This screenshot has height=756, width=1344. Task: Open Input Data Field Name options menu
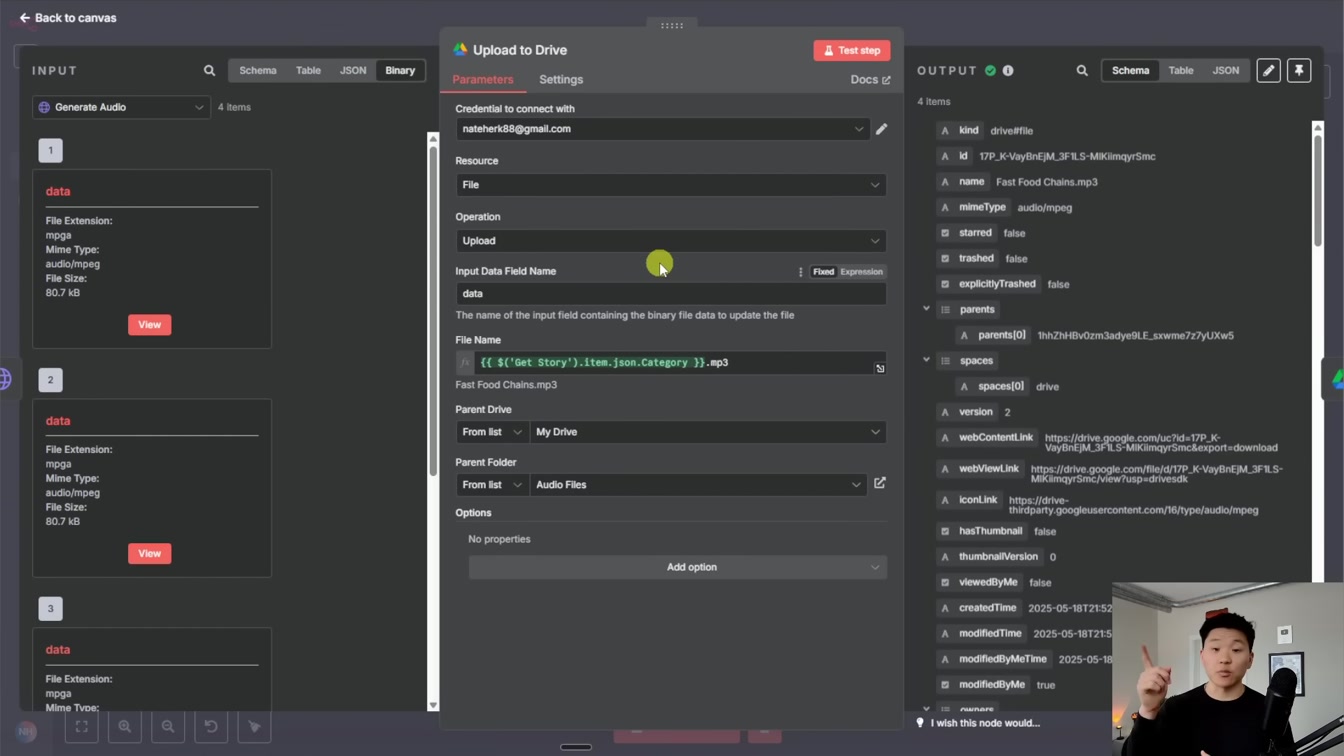pos(800,272)
